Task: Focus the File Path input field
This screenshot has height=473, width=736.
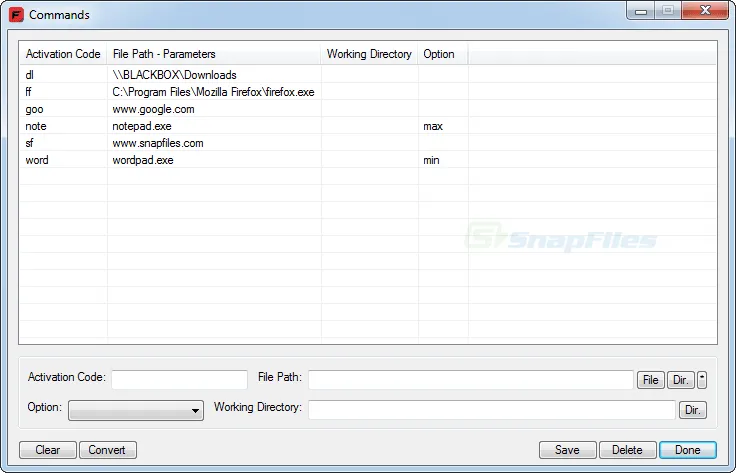Action: (x=471, y=380)
